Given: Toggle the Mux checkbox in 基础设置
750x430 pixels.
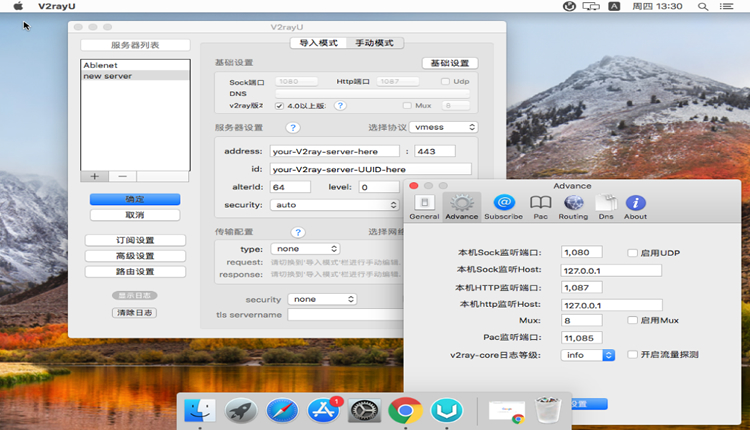Looking at the screenshot, I should click(x=407, y=105).
